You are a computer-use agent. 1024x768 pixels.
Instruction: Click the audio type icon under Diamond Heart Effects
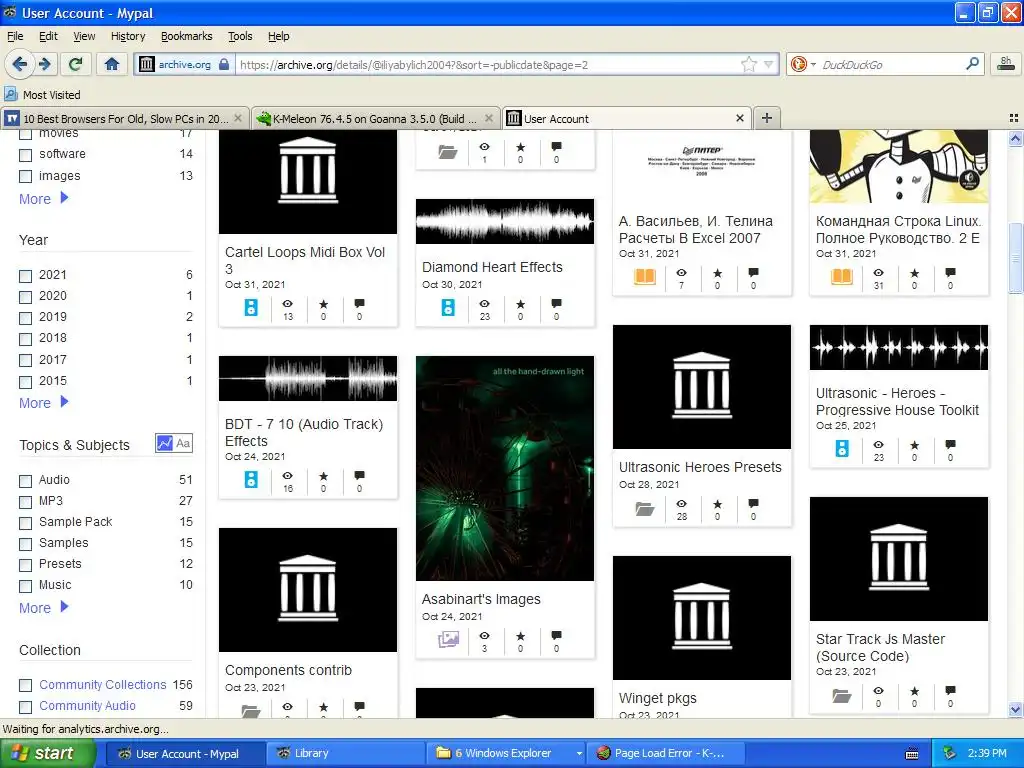tap(448, 307)
